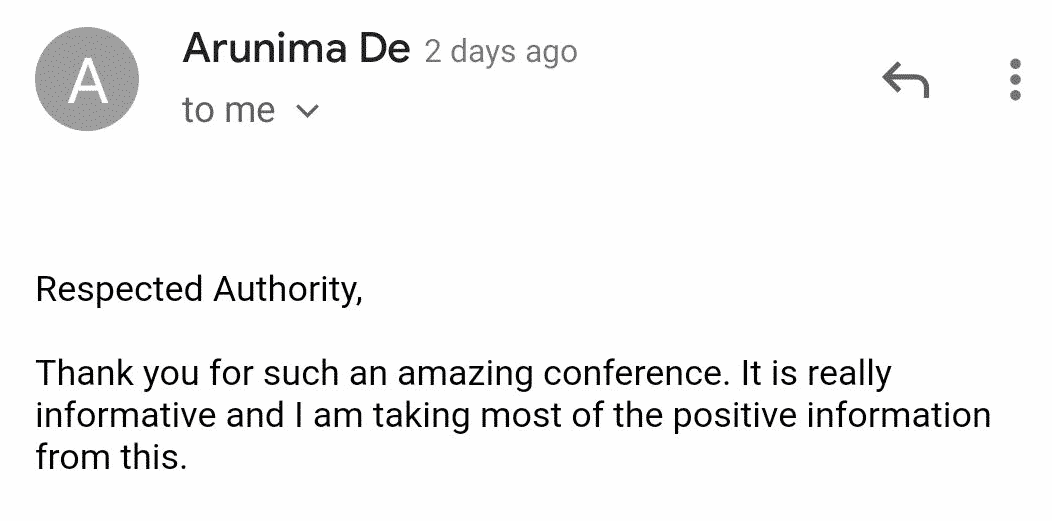Tap the 'to me' recipient label
The height and width of the screenshot is (521, 1052).
(x=228, y=110)
